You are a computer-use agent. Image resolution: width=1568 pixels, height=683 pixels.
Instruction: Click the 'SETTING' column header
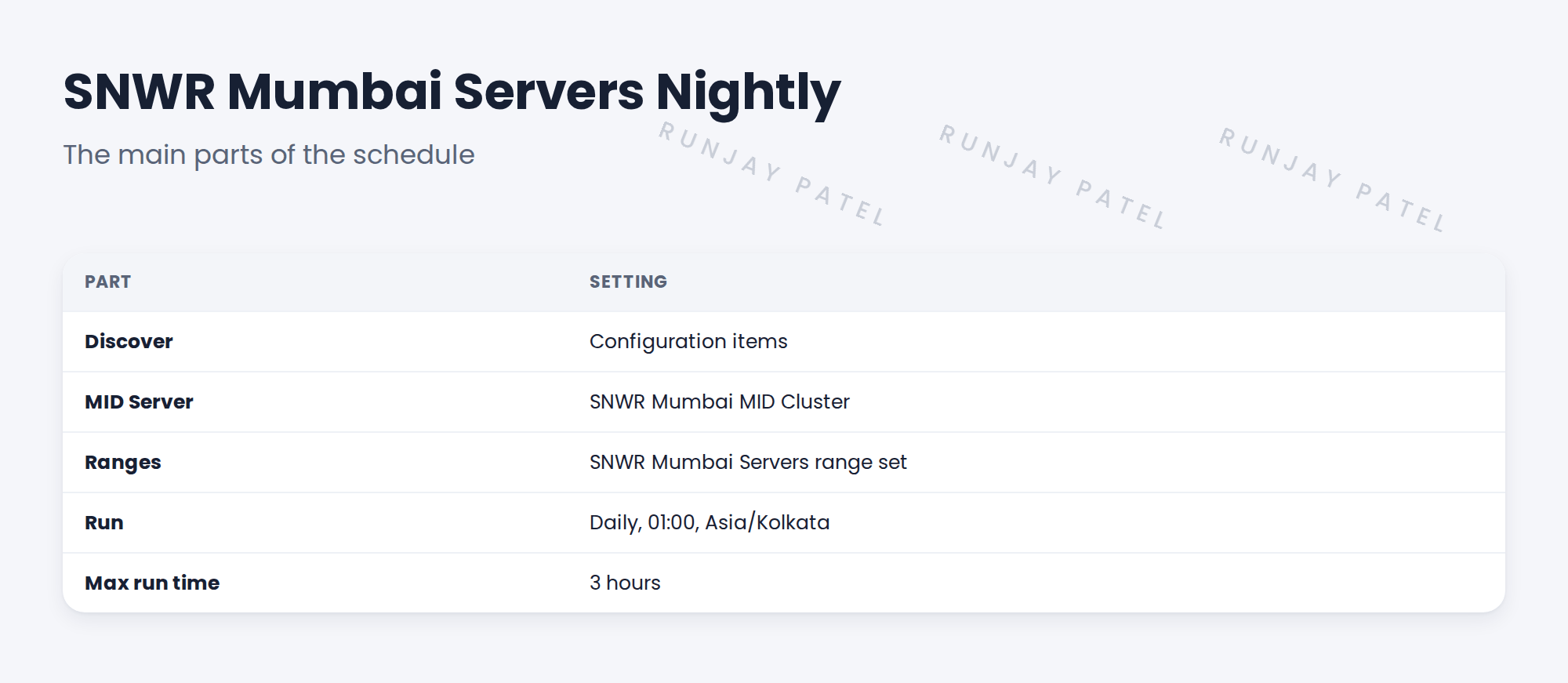(x=628, y=282)
